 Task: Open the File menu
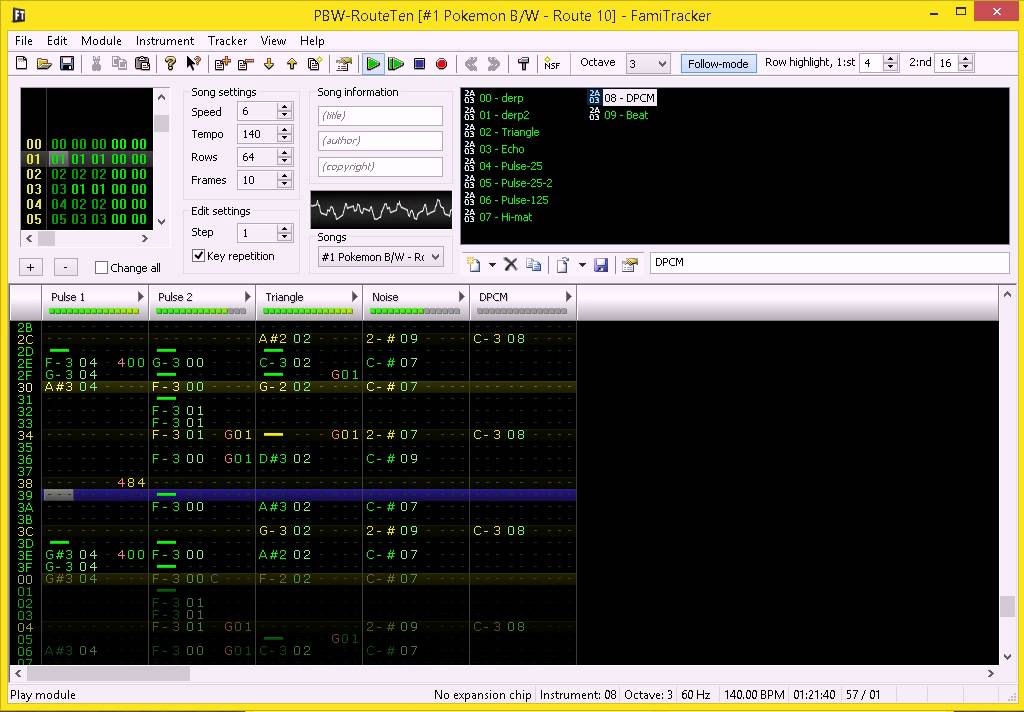click(x=24, y=40)
